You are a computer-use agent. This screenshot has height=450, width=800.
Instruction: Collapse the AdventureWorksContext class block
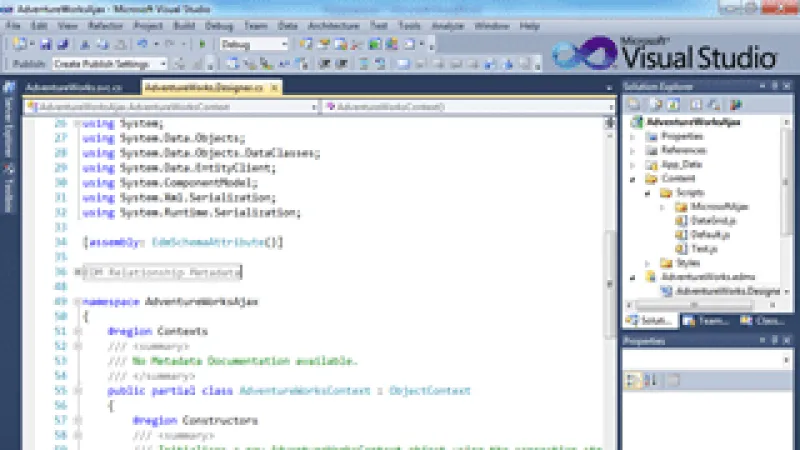78,391
